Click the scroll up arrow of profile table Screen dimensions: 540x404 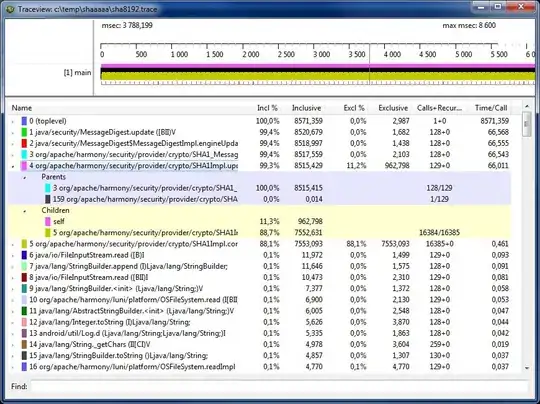point(527,106)
